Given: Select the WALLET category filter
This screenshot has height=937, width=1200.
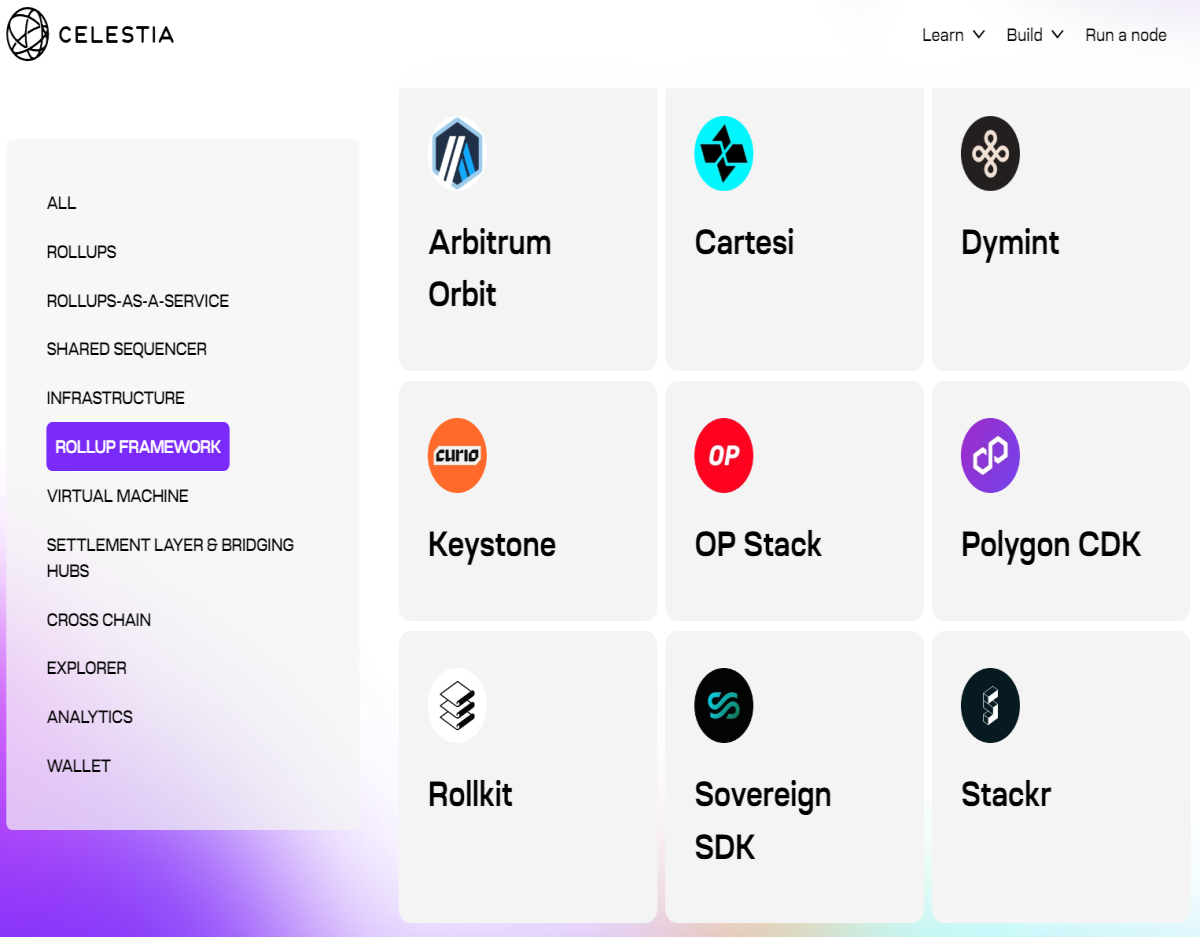Looking at the screenshot, I should (x=79, y=766).
